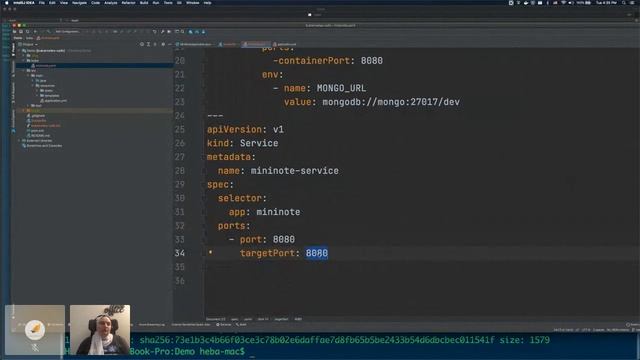
Task: Select the highlighted yaml file under kube
Action: [x=44, y=66]
